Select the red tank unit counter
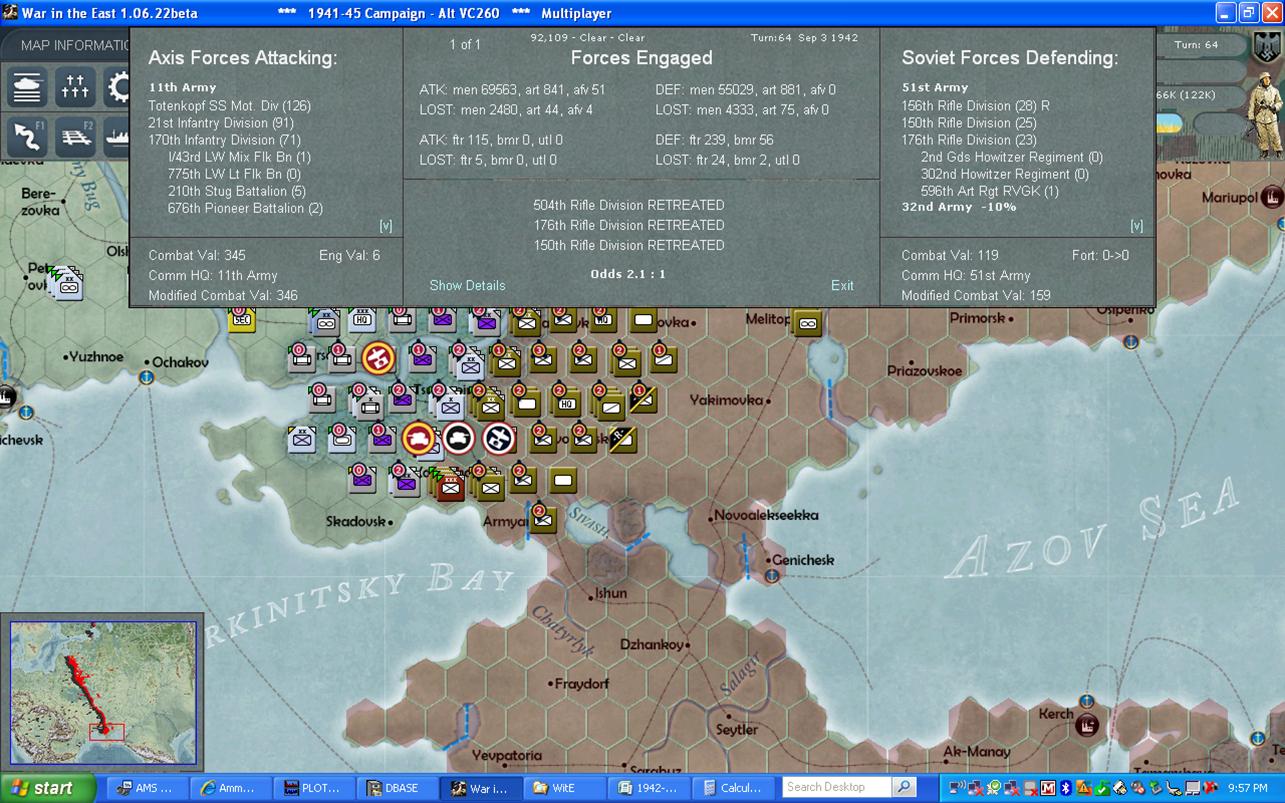This screenshot has height=803, width=1285. point(419,438)
